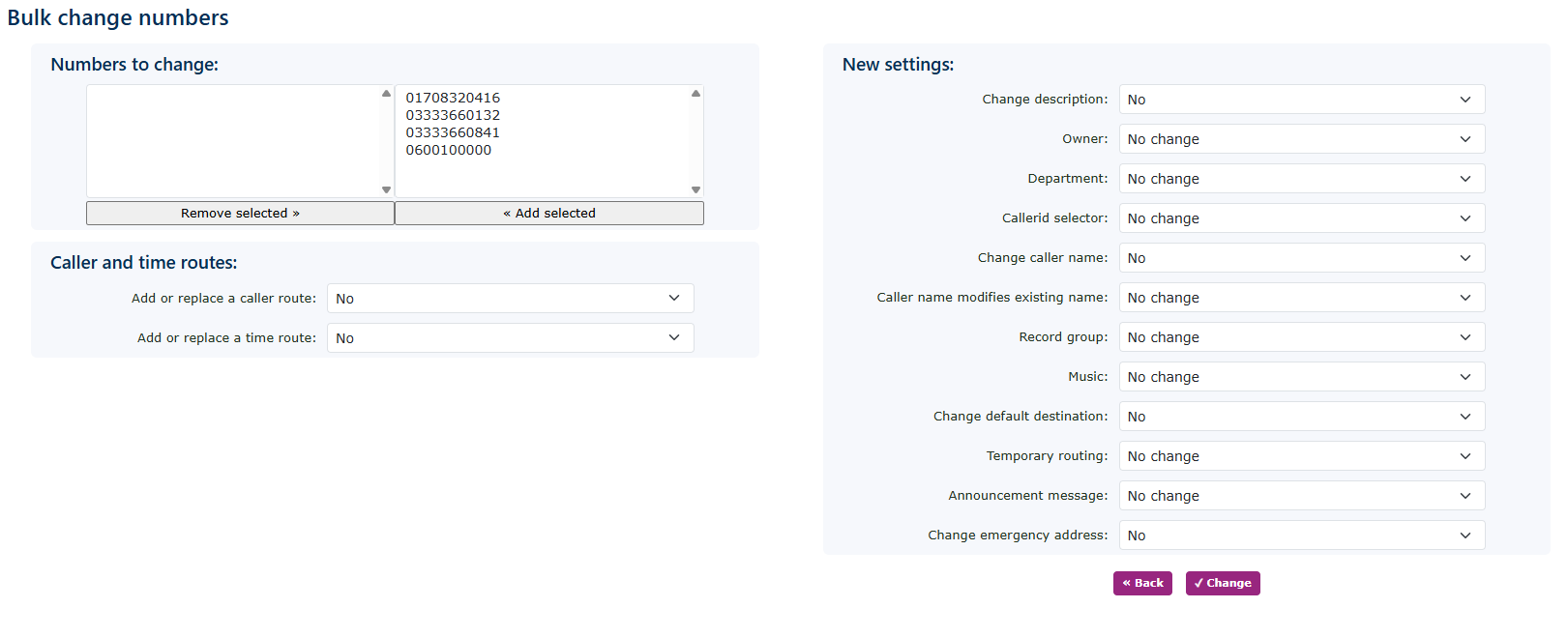This screenshot has height=637, width=1568.
Task: Expand the Callerid selector dropdown
Action: (x=1301, y=218)
